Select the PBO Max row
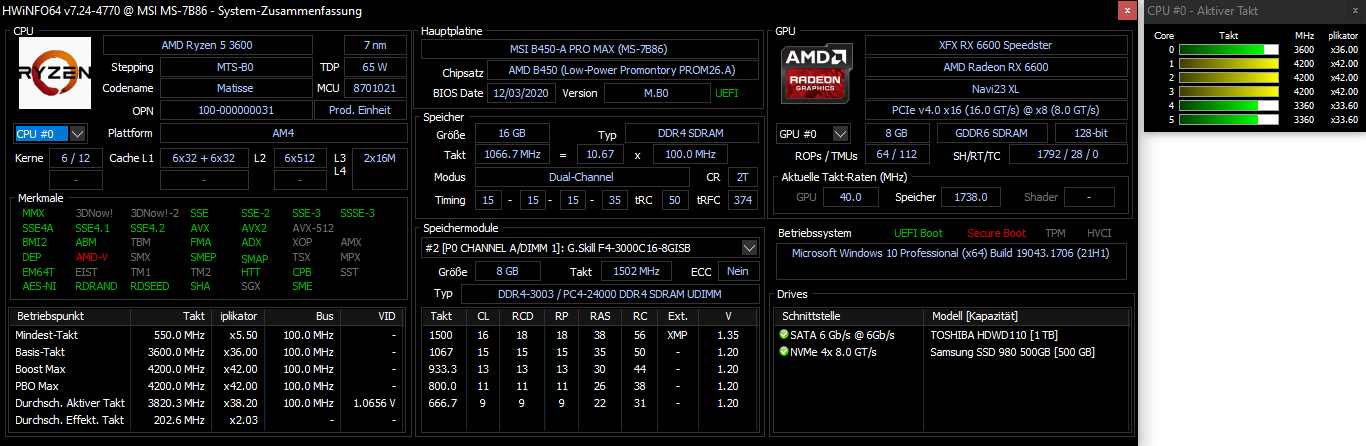Screen dimensions: 1366x446 [208, 386]
